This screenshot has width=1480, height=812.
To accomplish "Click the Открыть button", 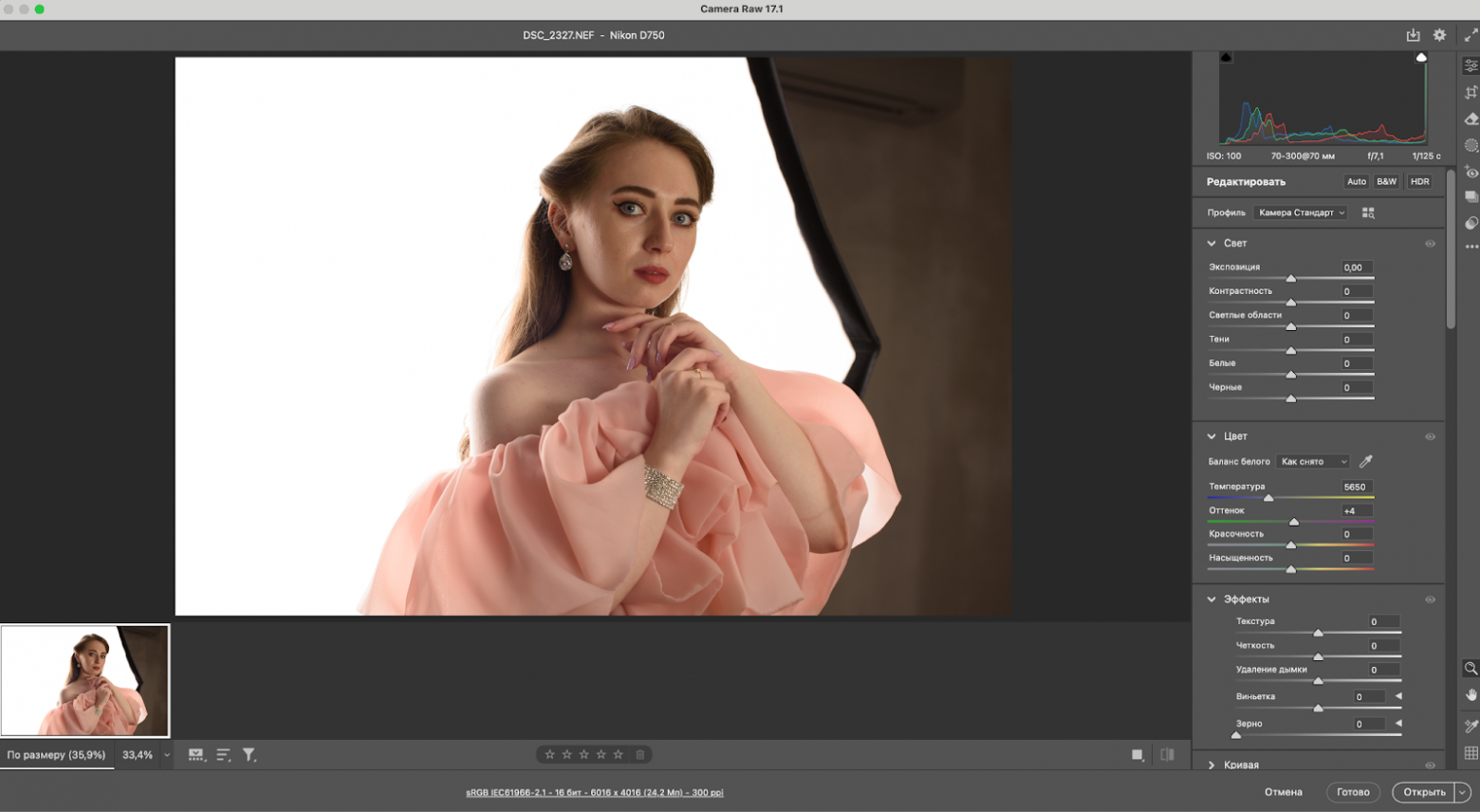I will (x=1424, y=792).
